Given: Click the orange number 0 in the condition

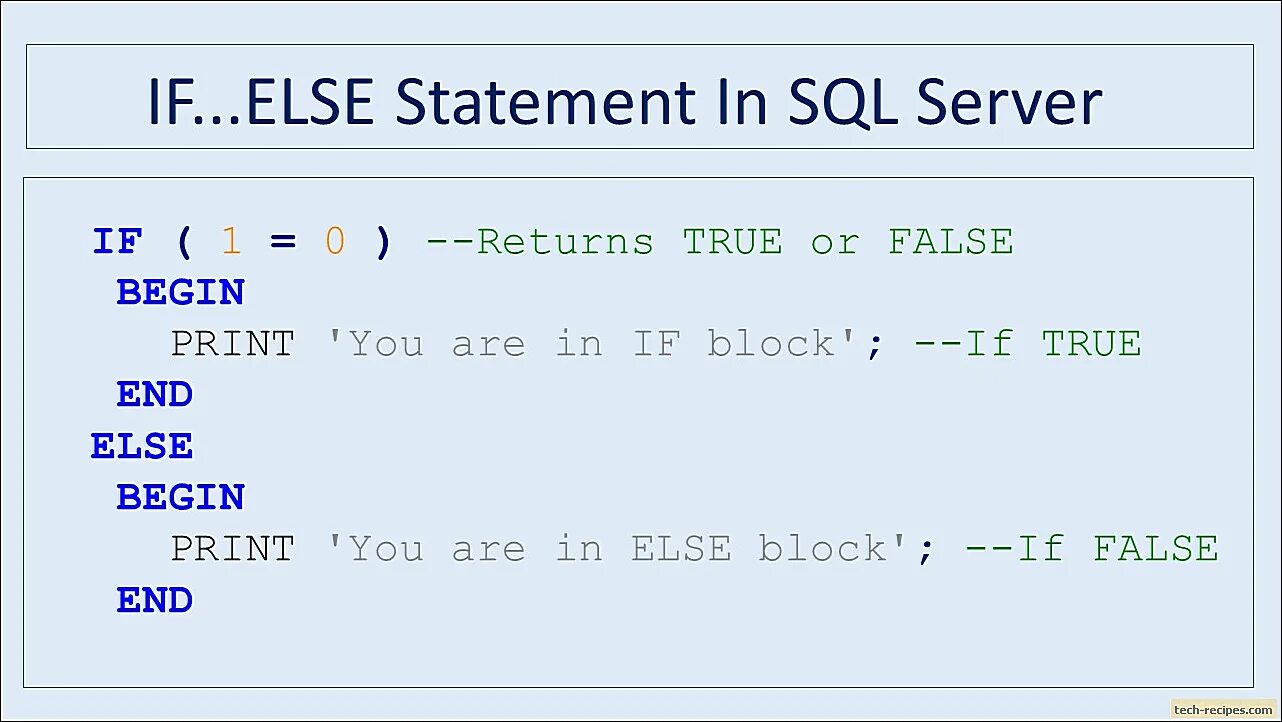Looking at the screenshot, I should pyautogui.click(x=335, y=242).
